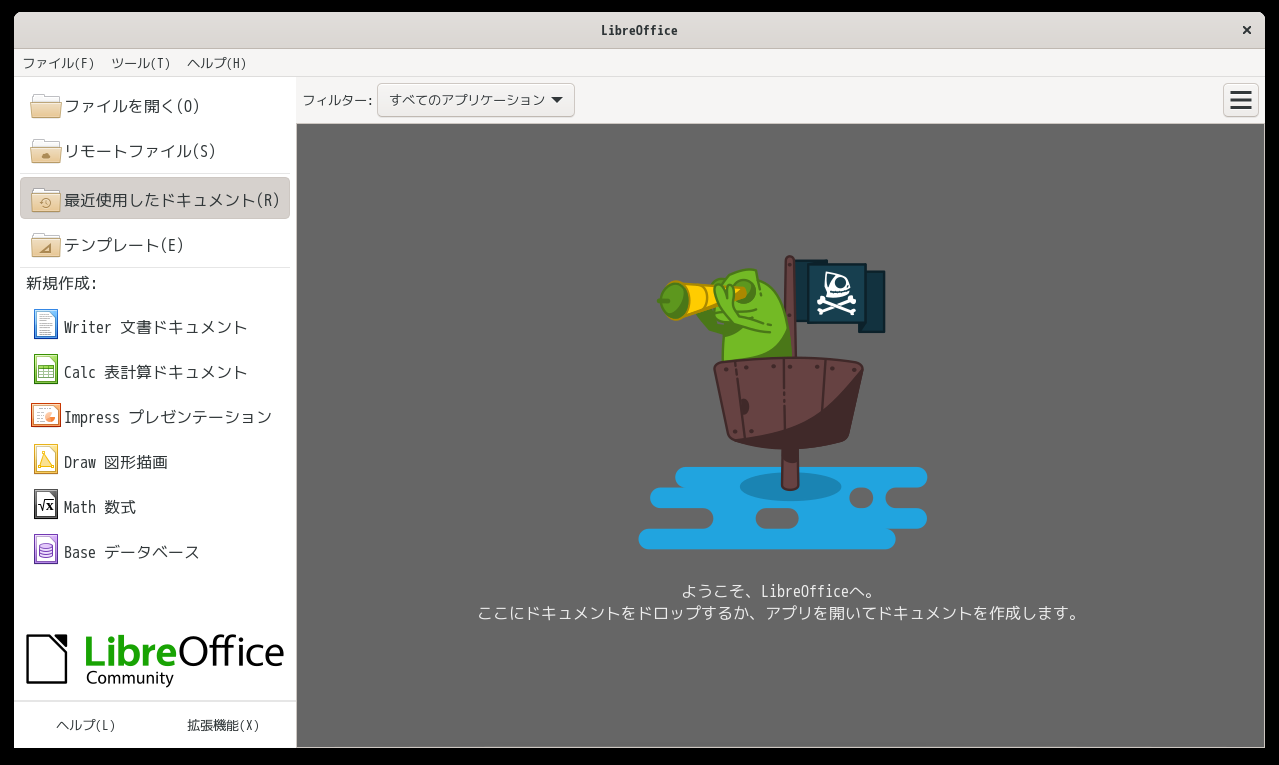Select 最近使用したドキュメント(R) label

point(172,200)
